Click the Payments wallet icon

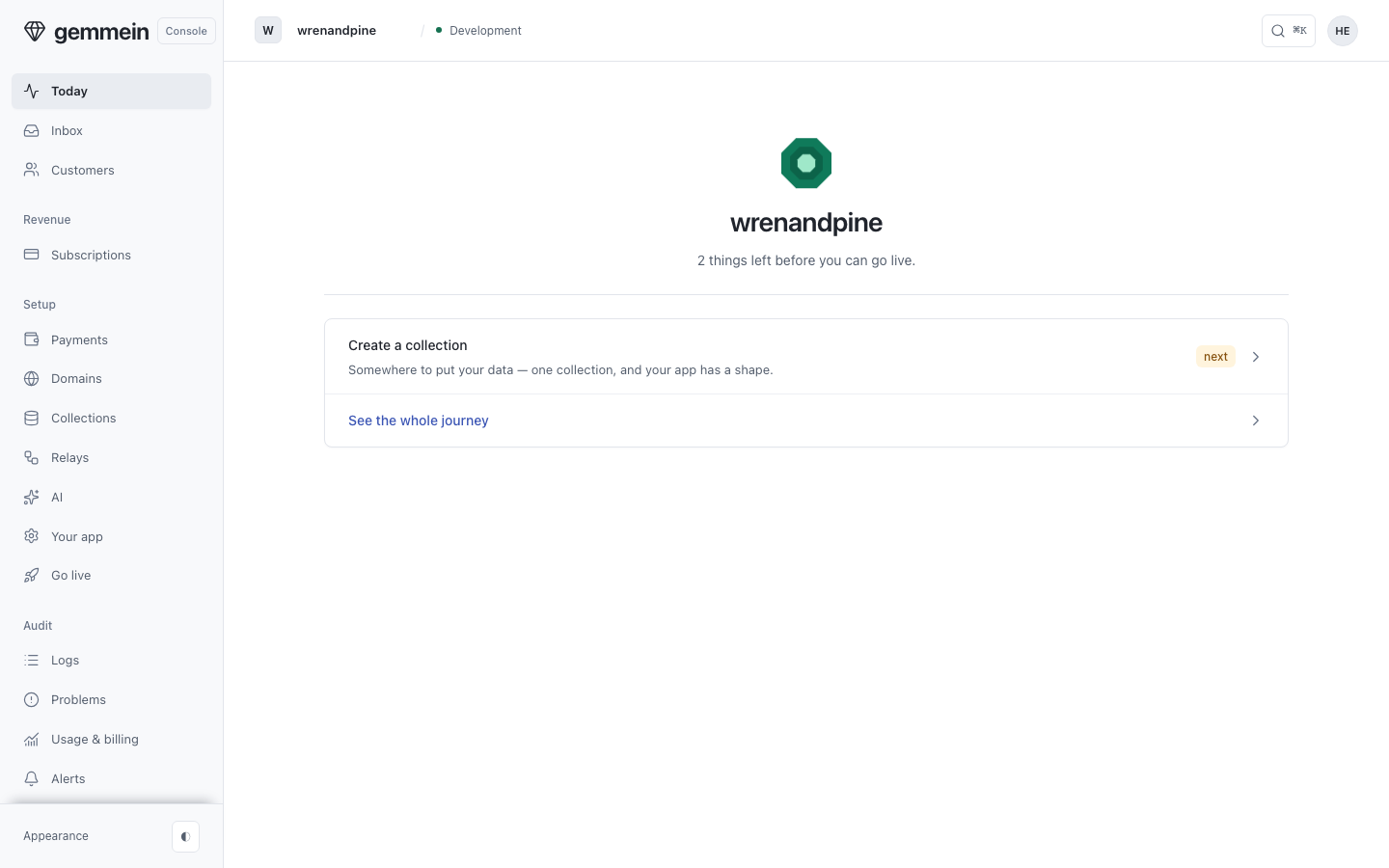(x=32, y=339)
